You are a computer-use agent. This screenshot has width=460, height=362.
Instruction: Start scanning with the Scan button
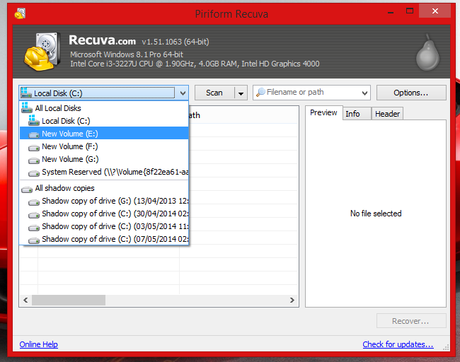214,93
